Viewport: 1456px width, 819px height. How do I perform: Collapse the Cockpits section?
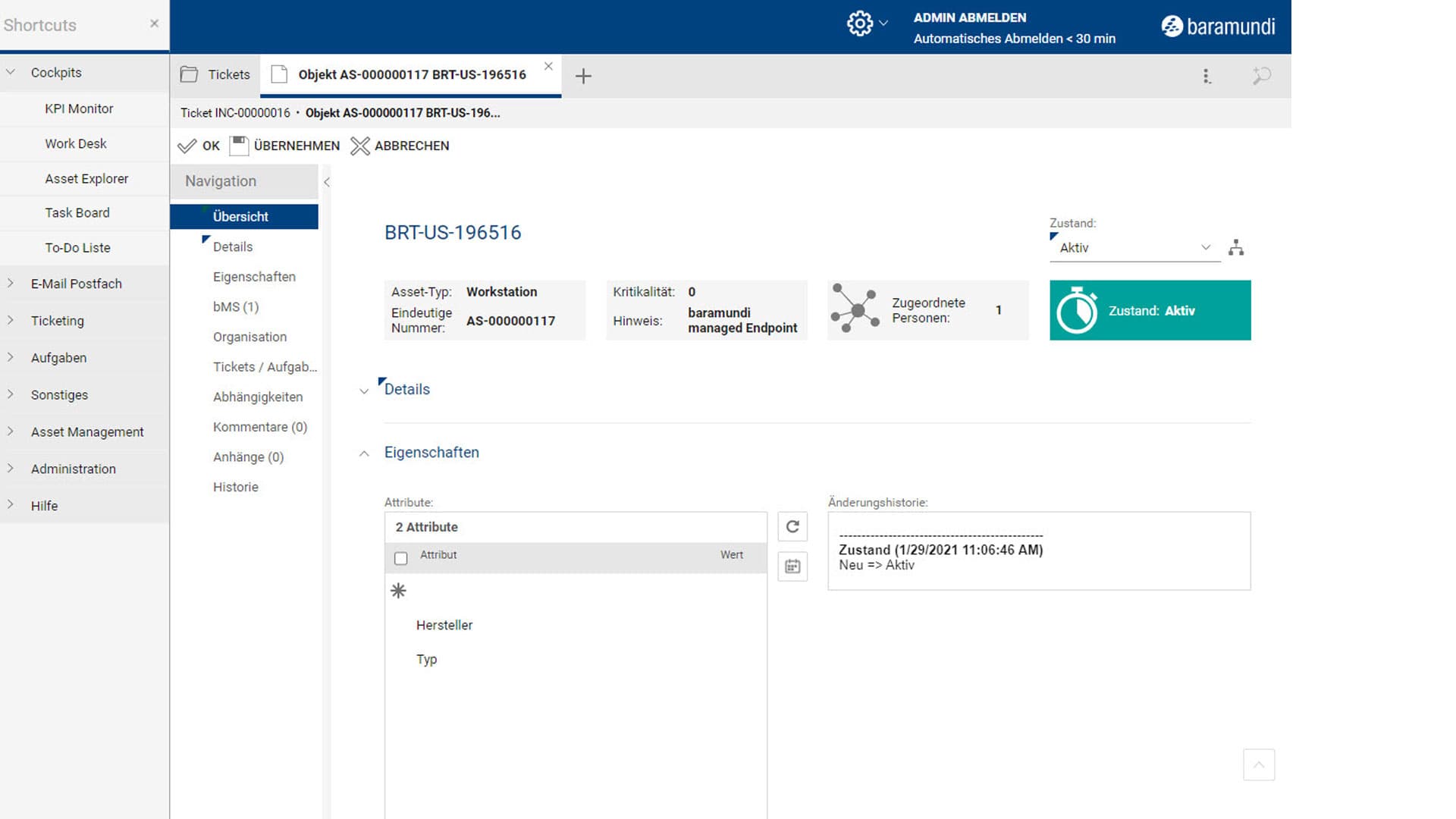click(11, 73)
